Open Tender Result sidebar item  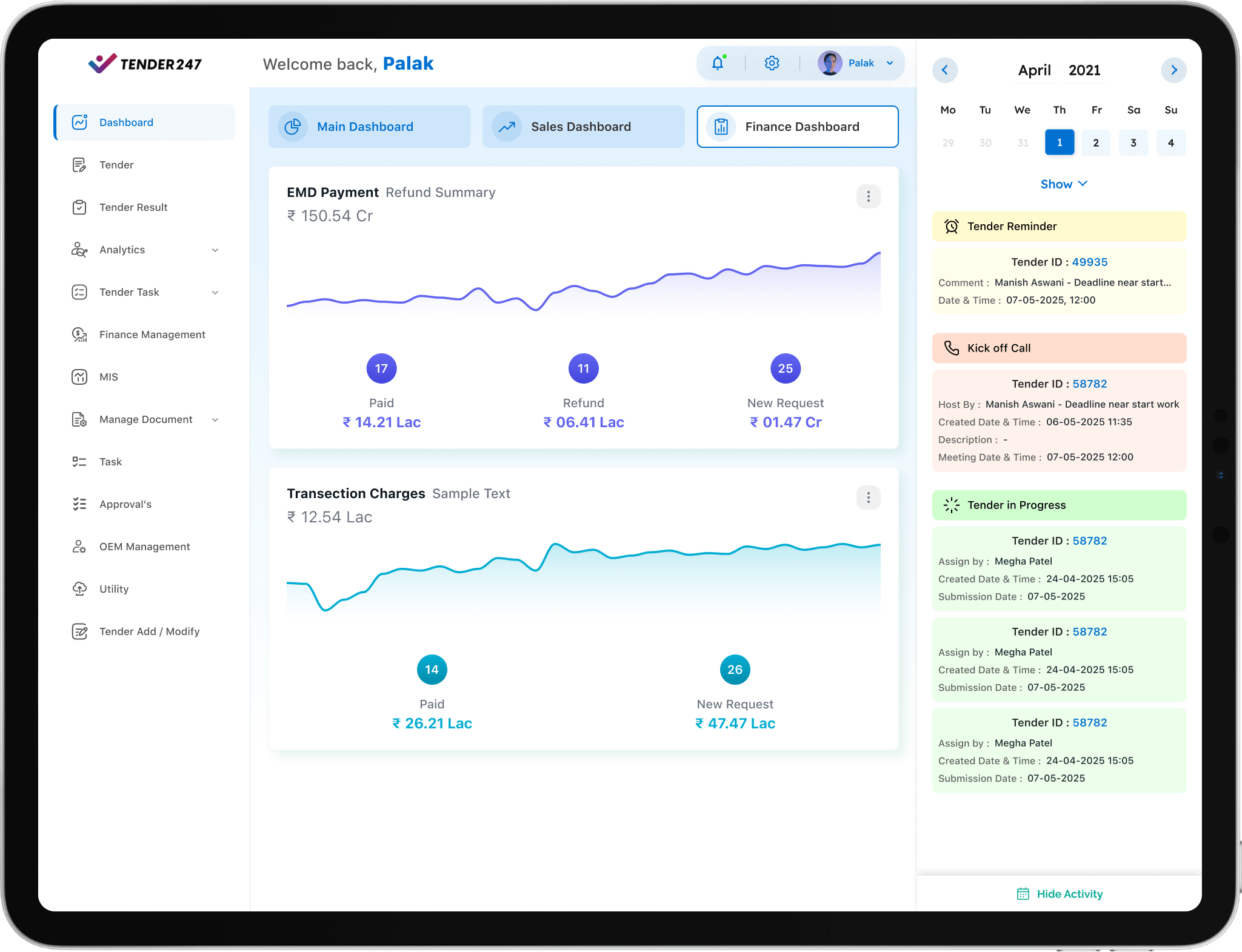[x=133, y=207]
